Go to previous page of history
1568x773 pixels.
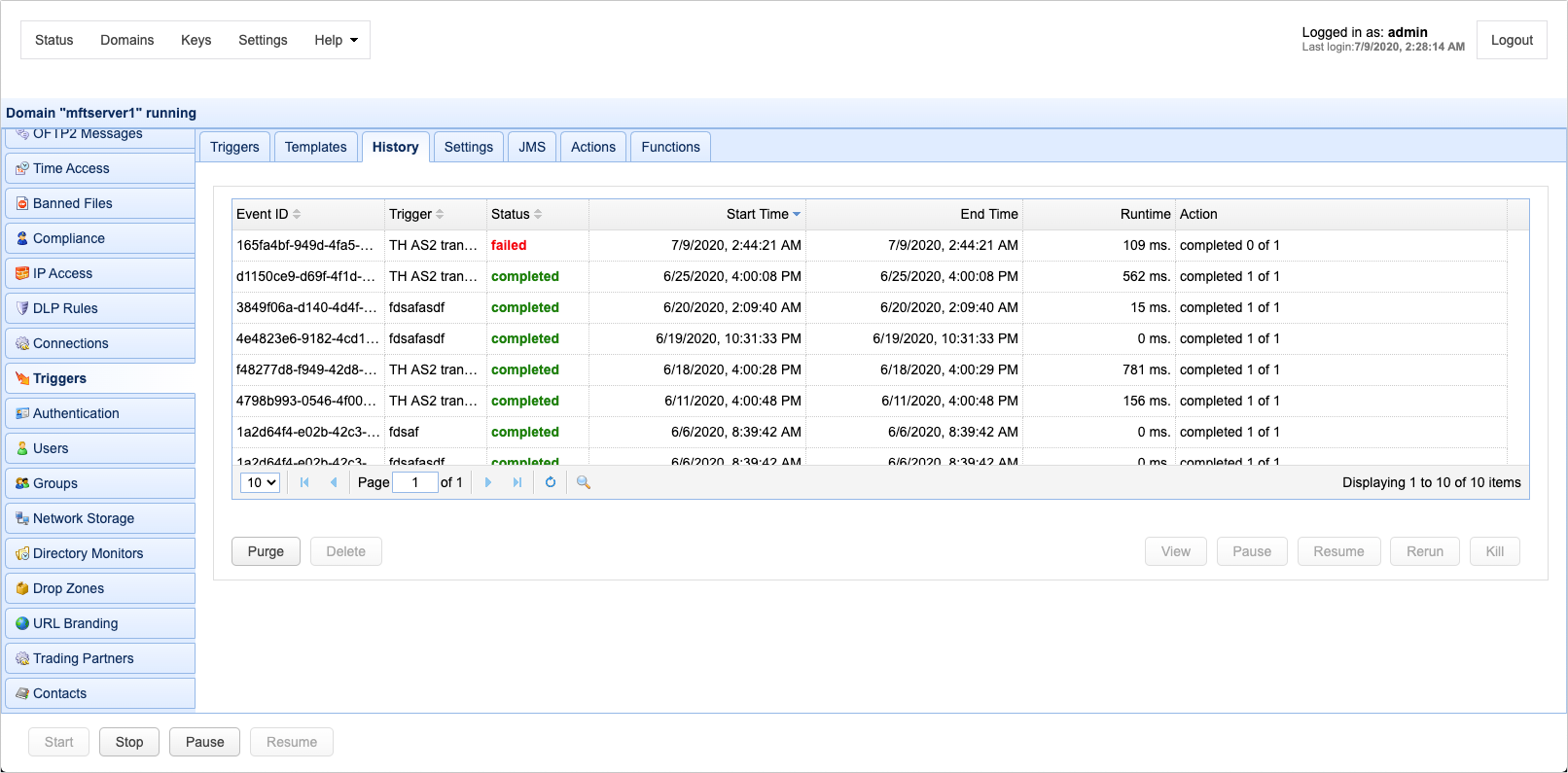click(x=334, y=482)
